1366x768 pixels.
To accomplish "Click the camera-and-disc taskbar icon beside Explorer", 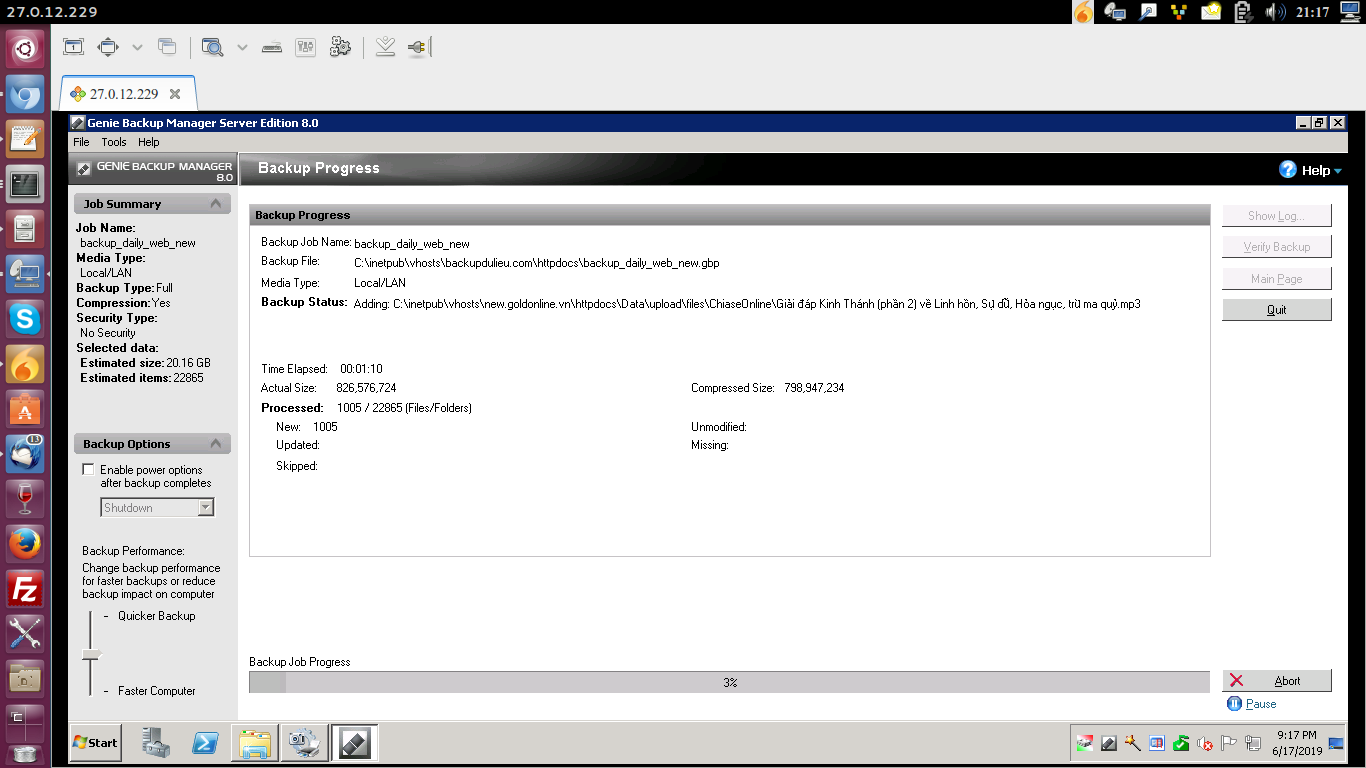I will 303,743.
